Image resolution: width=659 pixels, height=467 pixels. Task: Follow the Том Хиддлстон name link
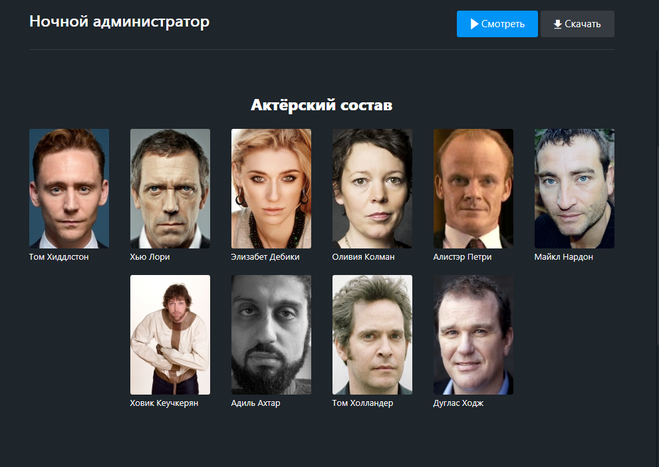pyautogui.click(x=59, y=257)
